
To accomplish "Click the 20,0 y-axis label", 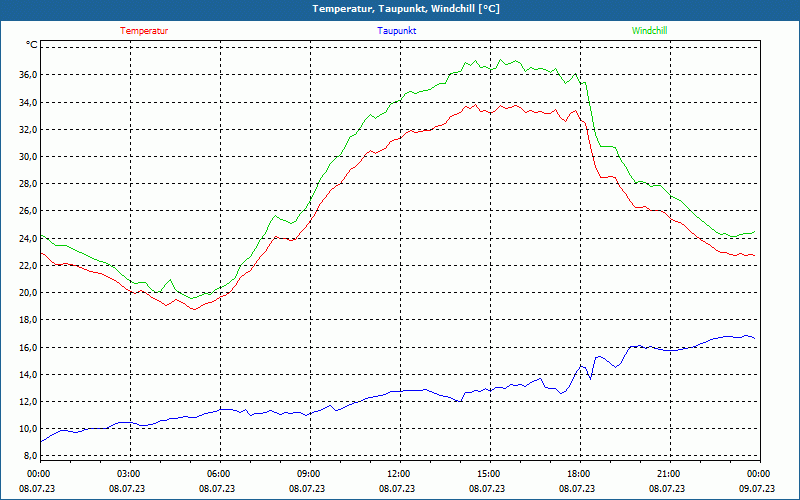I will point(28,292).
